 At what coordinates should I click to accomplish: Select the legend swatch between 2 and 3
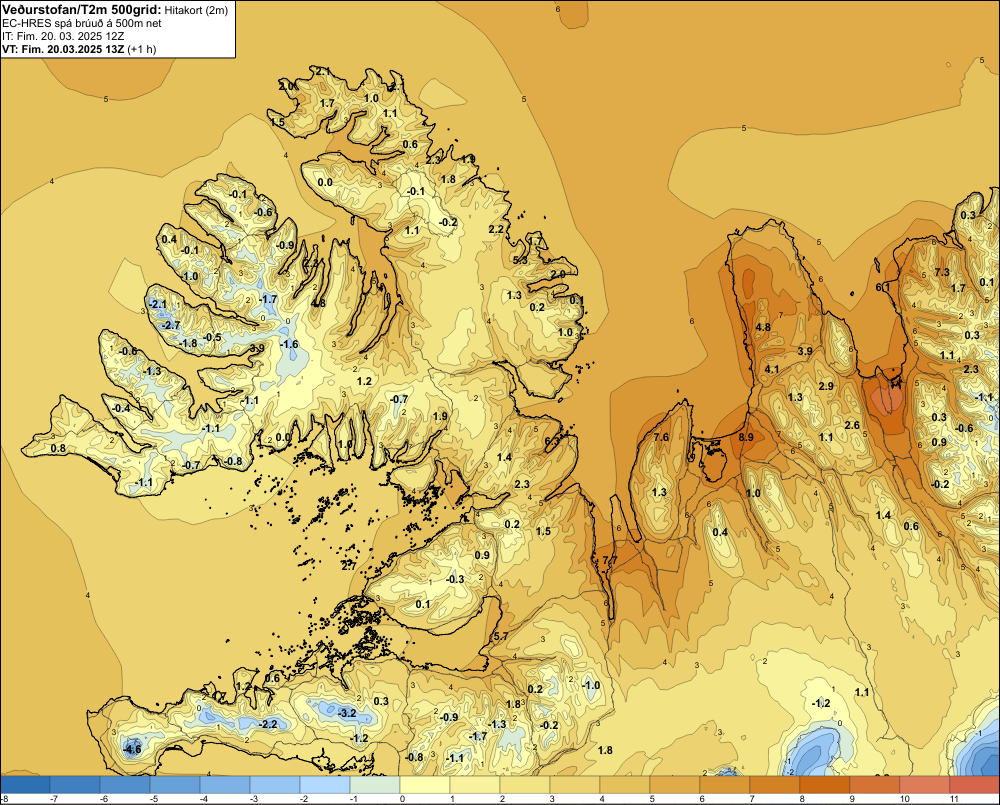click(525, 784)
